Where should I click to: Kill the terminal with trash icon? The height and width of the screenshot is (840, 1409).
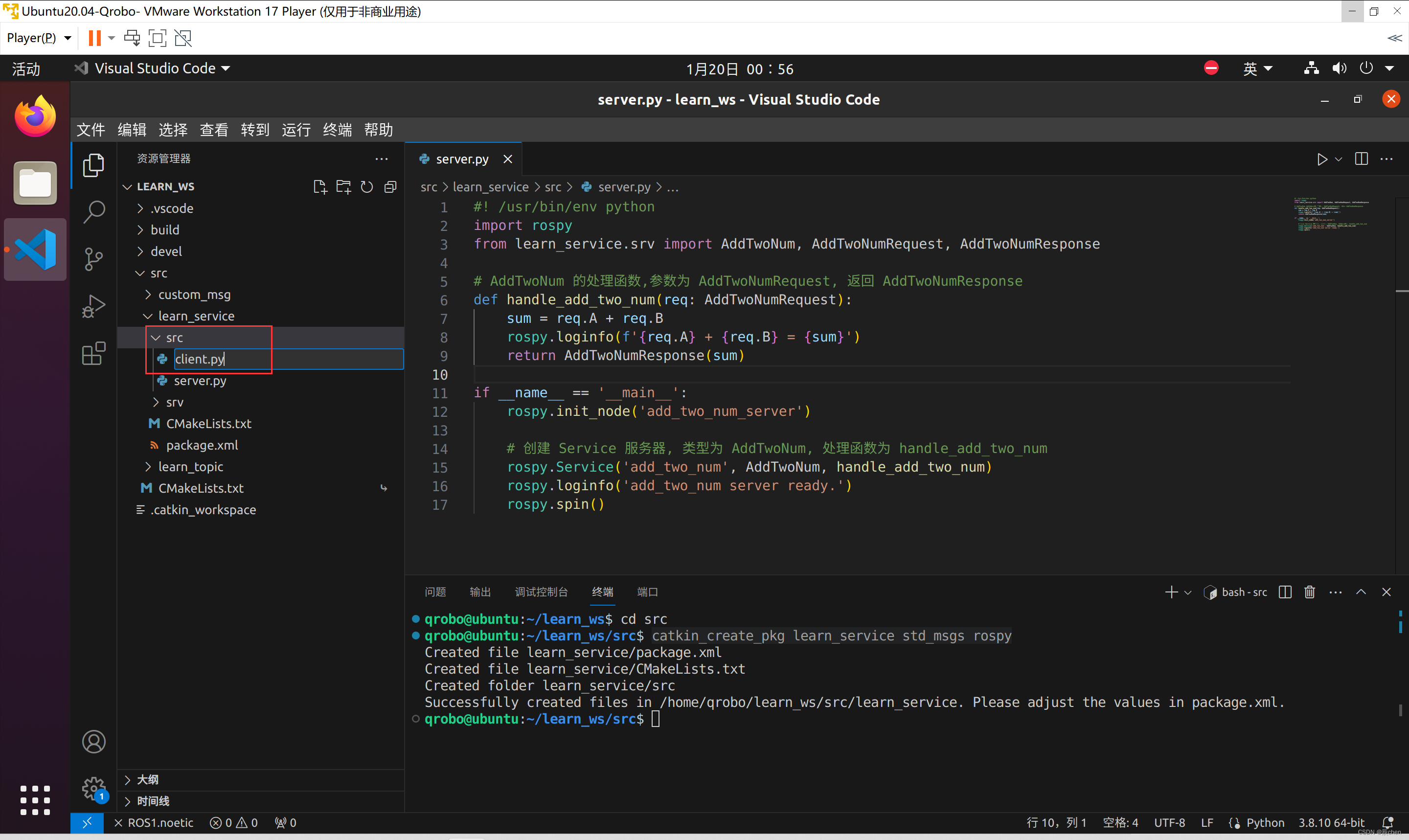pyautogui.click(x=1309, y=592)
